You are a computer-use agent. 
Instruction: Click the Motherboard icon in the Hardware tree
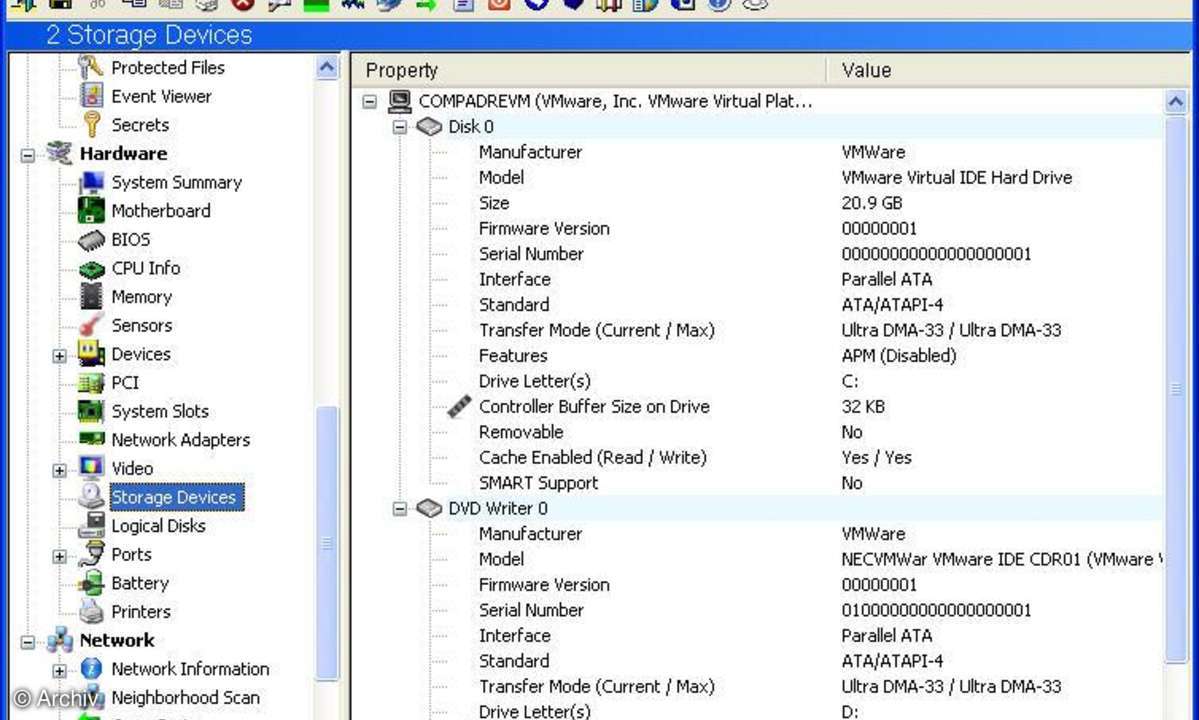(x=92, y=211)
